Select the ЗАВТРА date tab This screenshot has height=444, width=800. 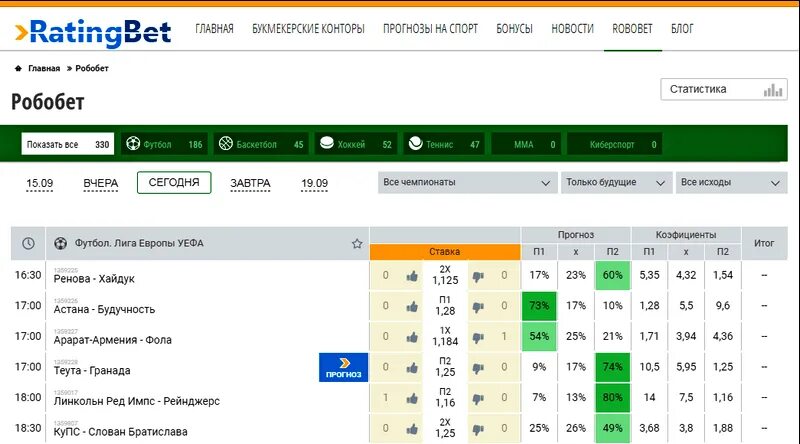[250, 183]
